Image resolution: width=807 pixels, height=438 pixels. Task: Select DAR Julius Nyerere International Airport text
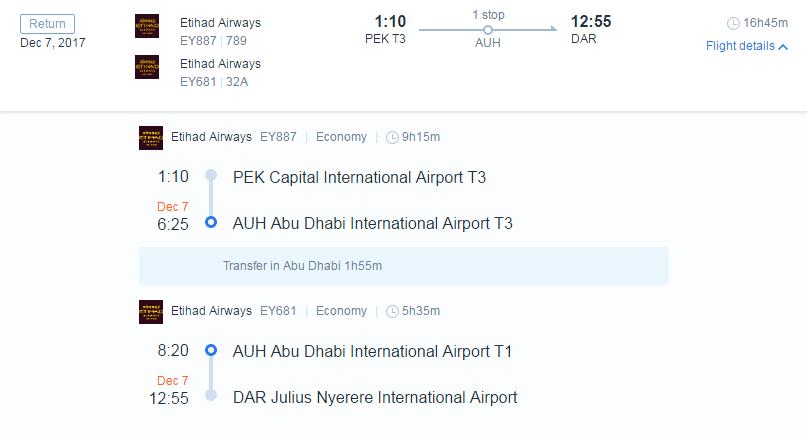pos(375,397)
